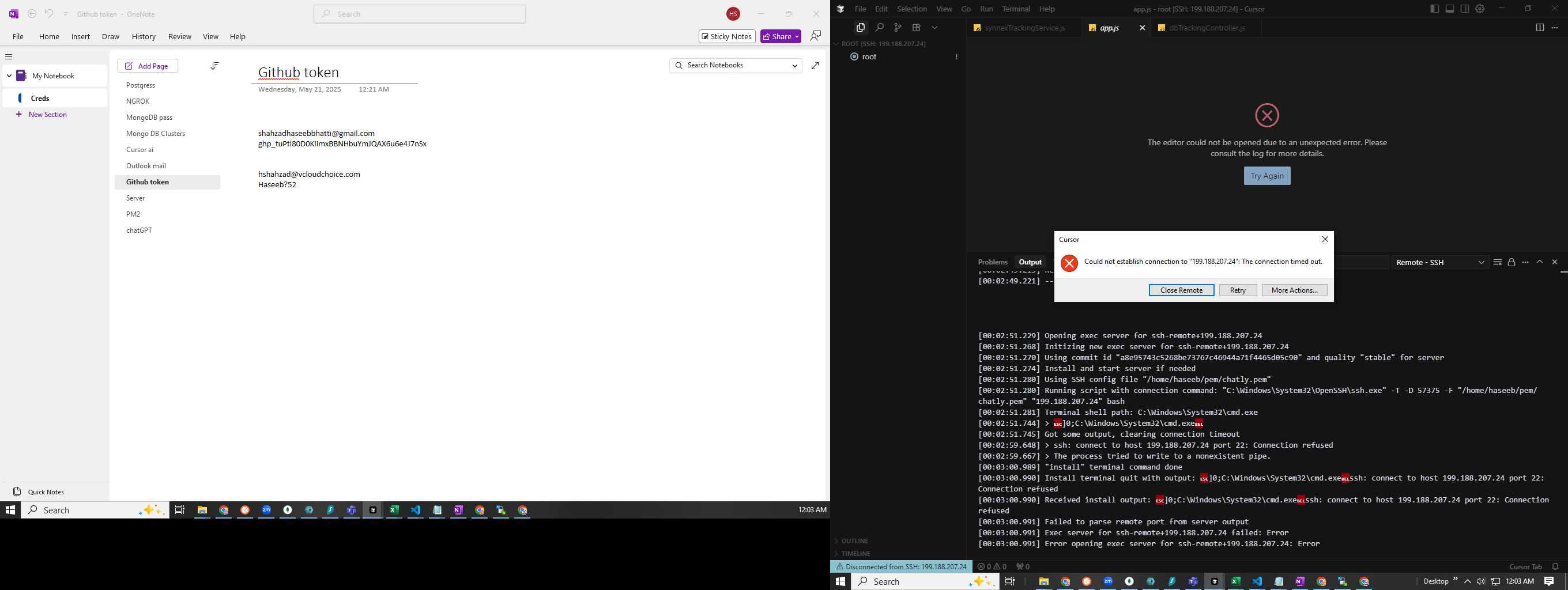The height and width of the screenshot is (590, 1568).
Task: Switch to synnexTrackingService.js tab
Action: pos(1024,28)
